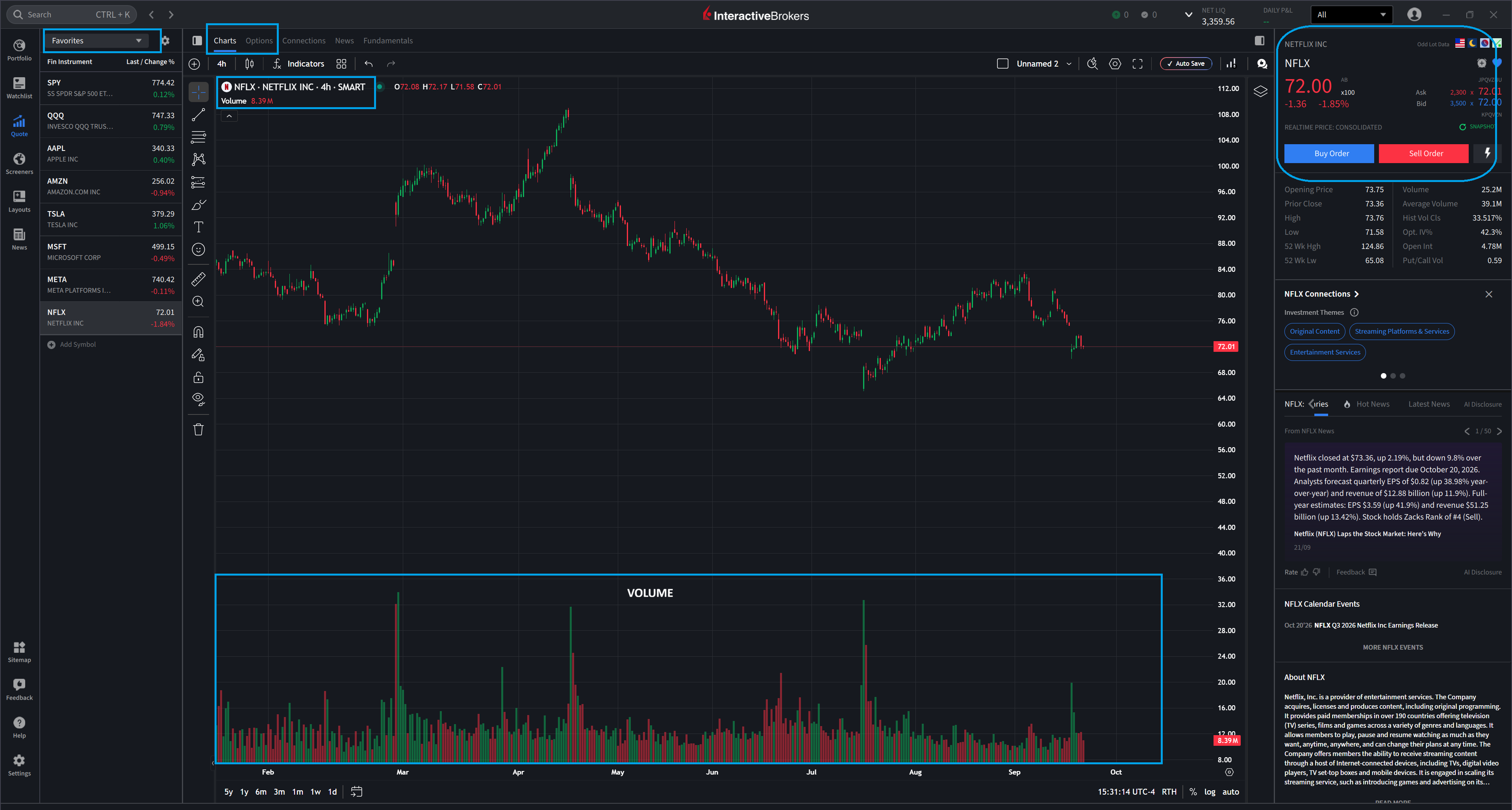Click the chart zoom-in tool
1512x810 pixels.
[x=198, y=301]
